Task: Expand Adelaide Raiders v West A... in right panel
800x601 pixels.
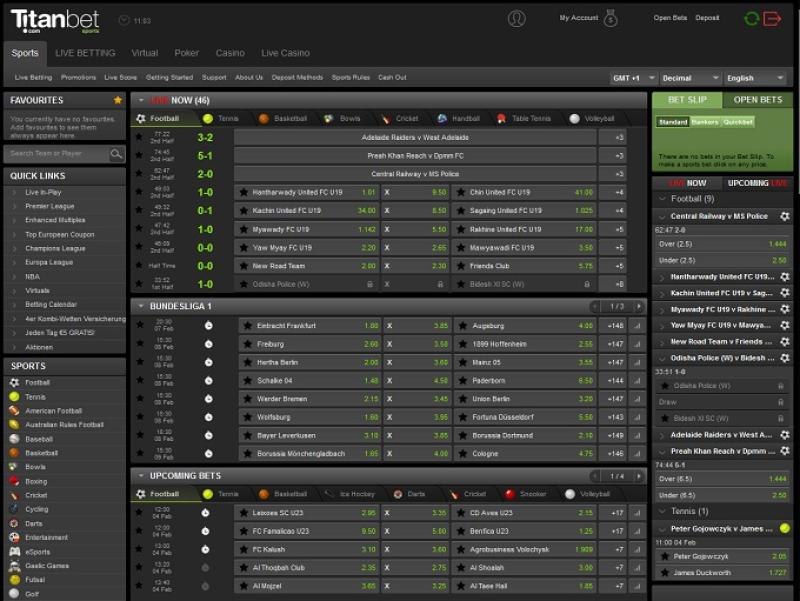Action: (x=662, y=435)
